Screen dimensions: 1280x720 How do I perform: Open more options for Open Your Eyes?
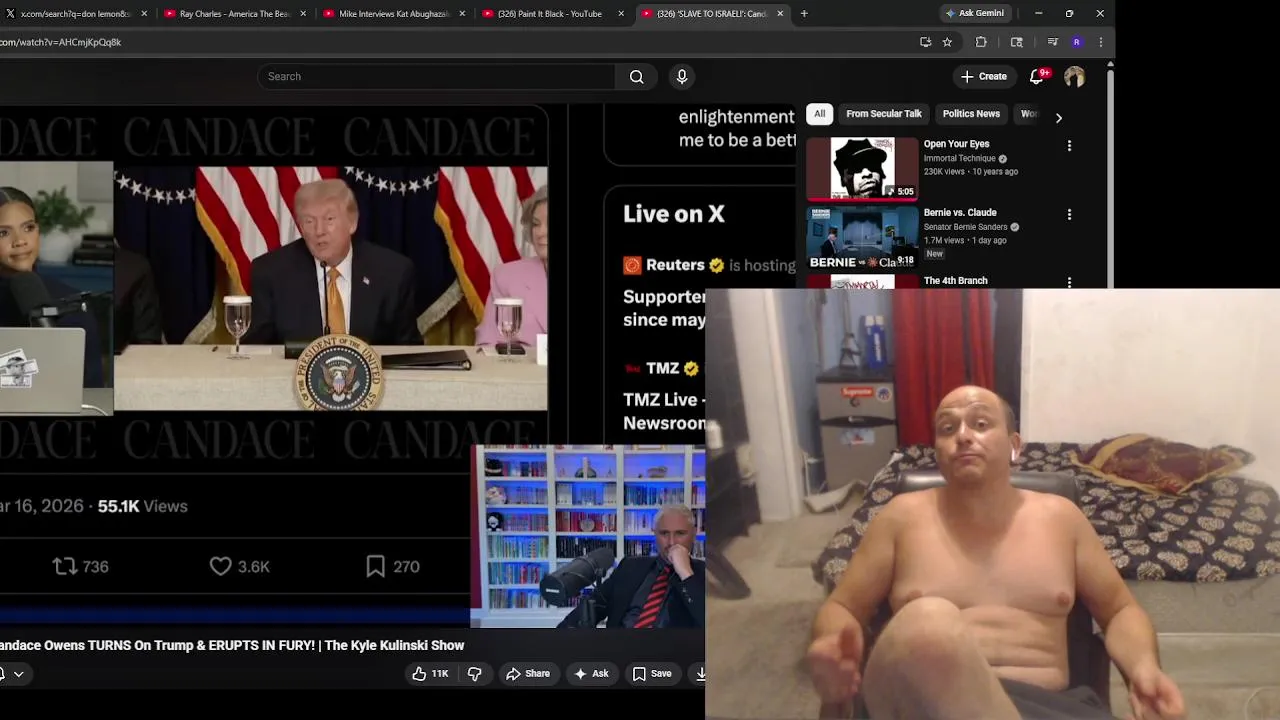pyautogui.click(x=1069, y=146)
